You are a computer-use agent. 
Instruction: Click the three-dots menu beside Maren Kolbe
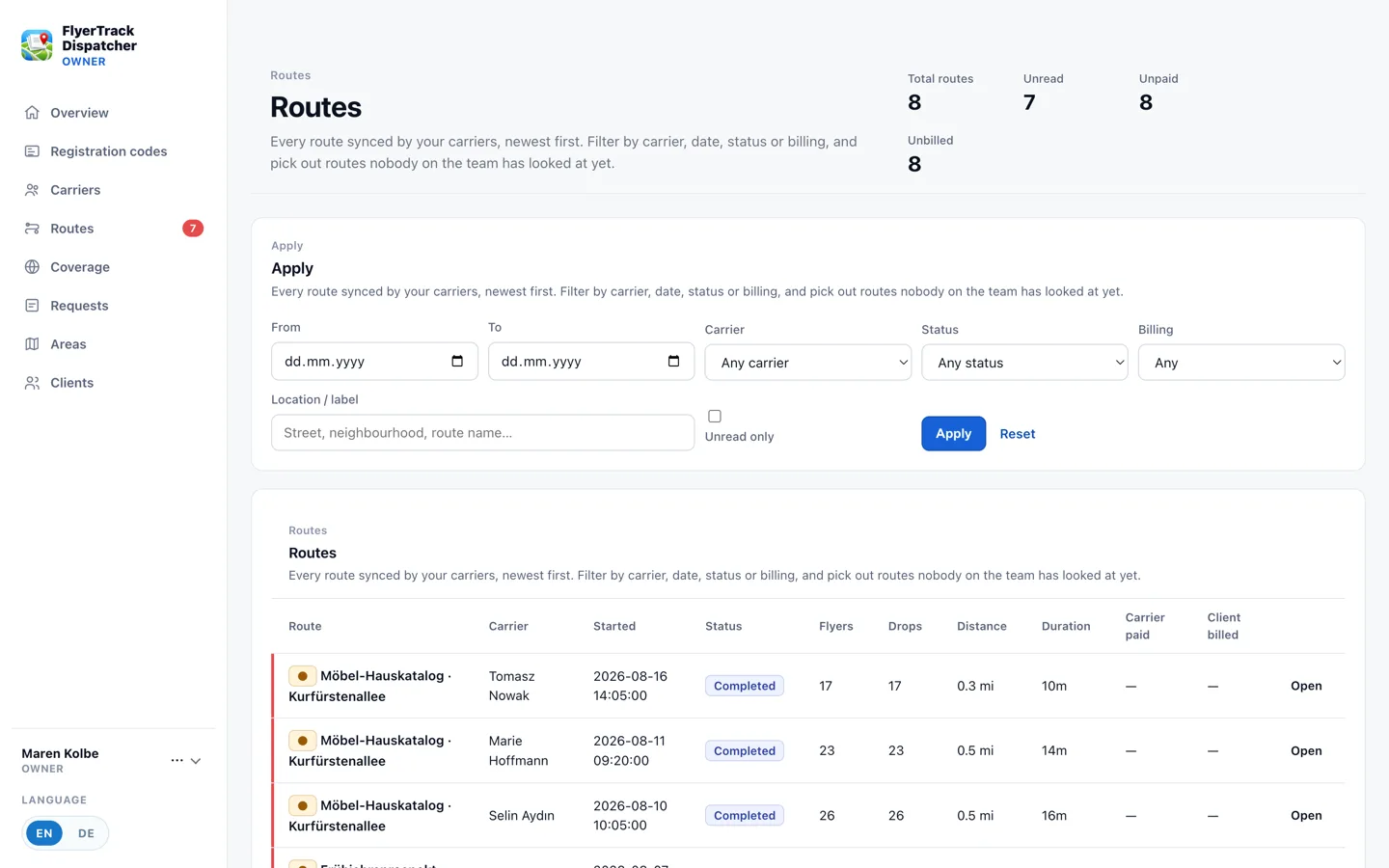(x=177, y=760)
